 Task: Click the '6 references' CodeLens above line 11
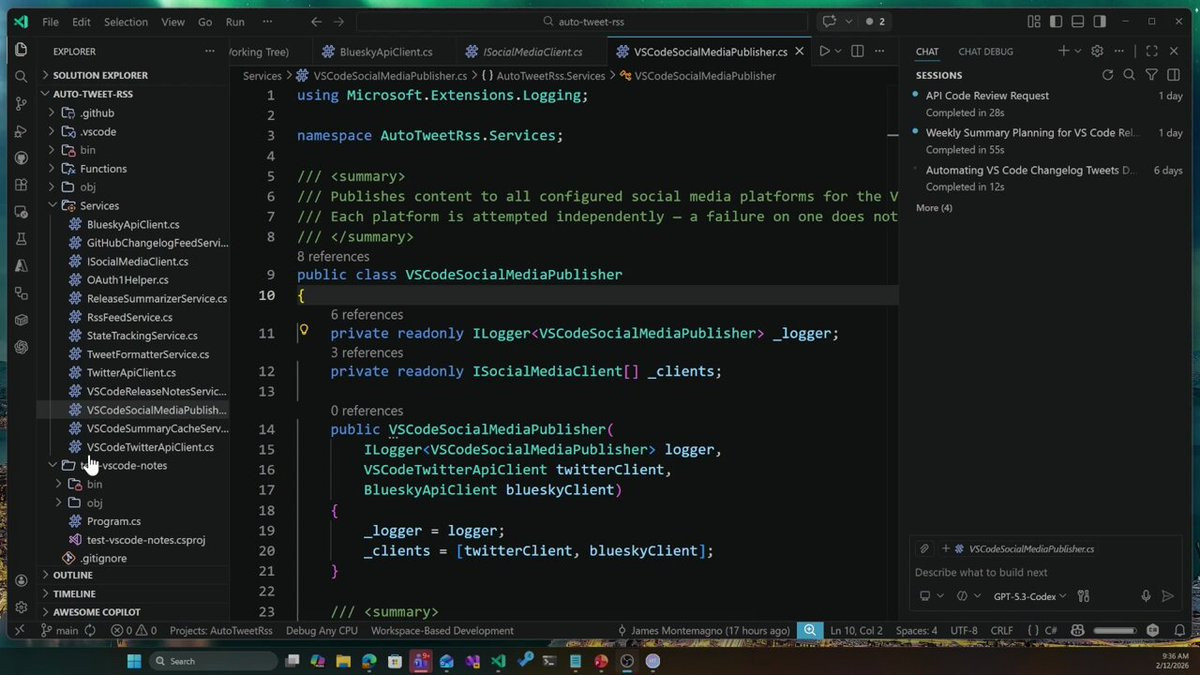click(x=367, y=315)
